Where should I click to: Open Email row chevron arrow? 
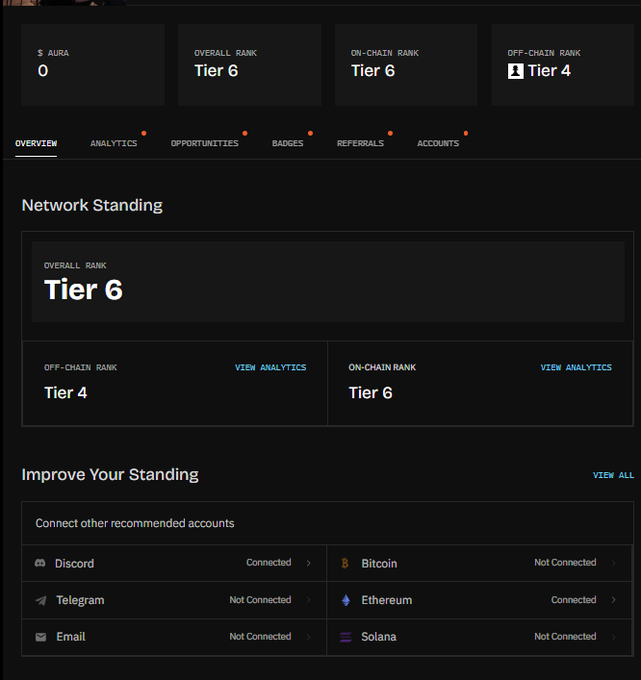click(x=309, y=637)
